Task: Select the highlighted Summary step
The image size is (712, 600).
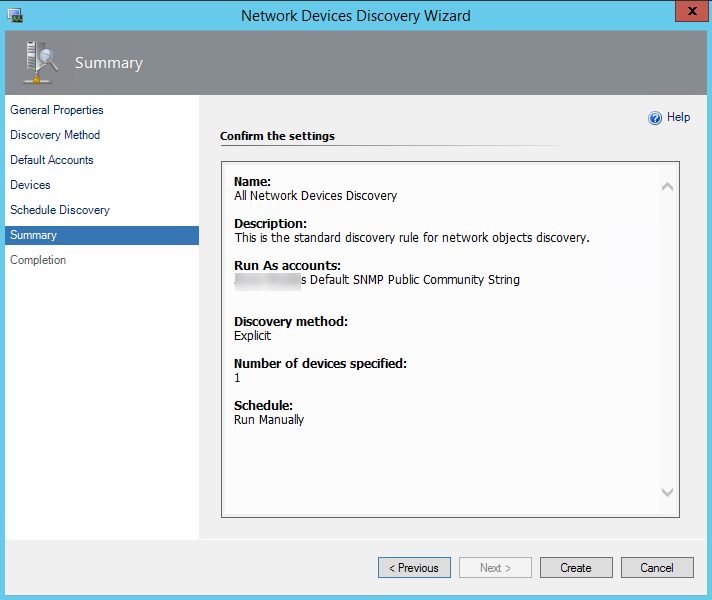Action: click(x=34, y=235)
